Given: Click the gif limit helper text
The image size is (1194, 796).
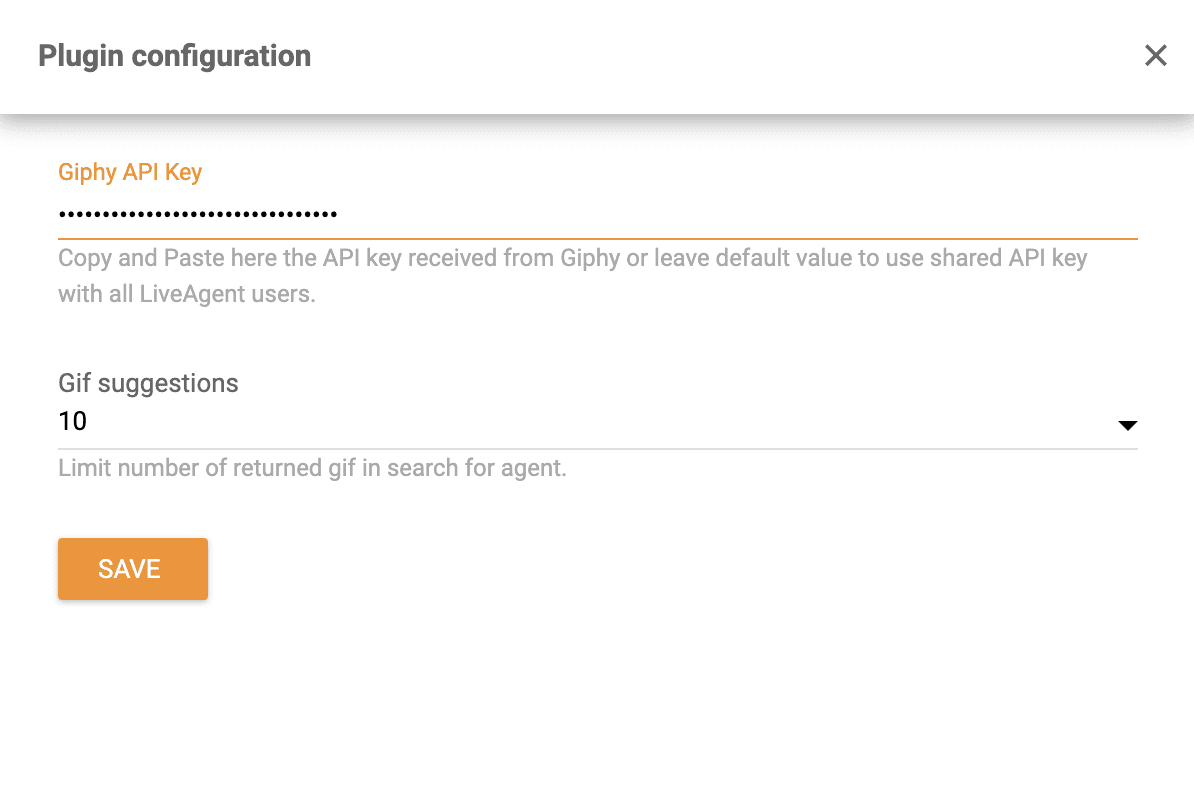Looking at the screenshot, I should (x=312, y=467).
